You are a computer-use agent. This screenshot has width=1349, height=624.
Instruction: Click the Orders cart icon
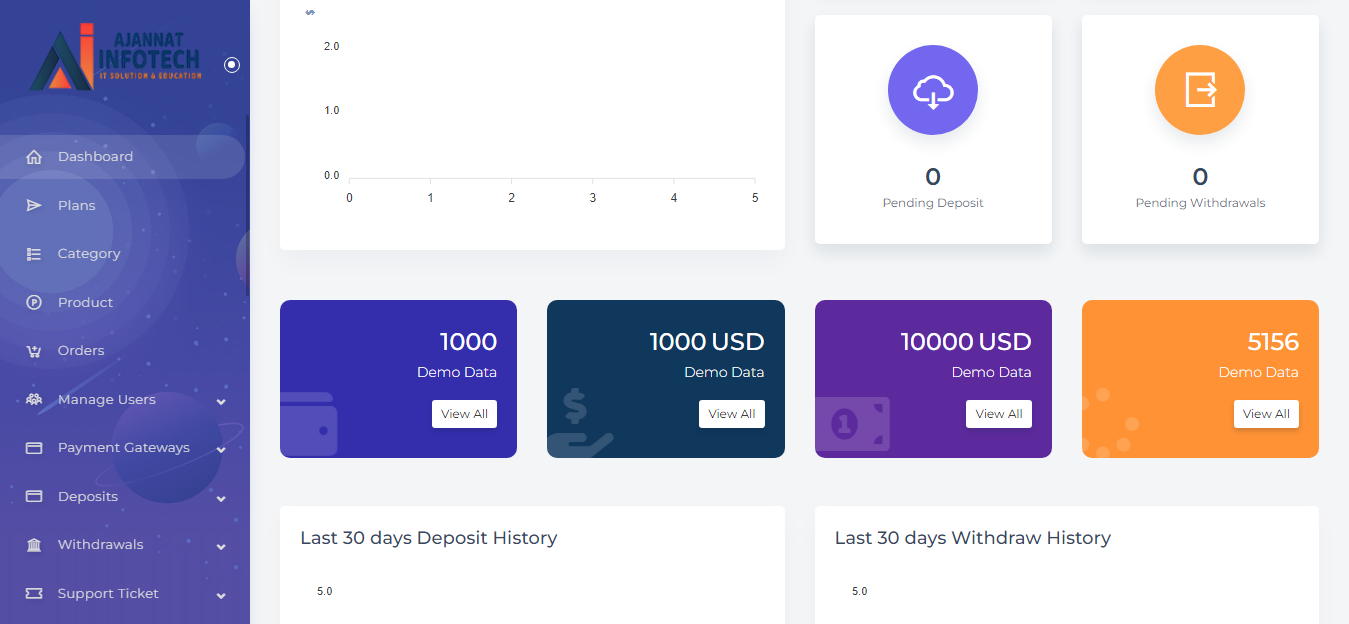34,351
